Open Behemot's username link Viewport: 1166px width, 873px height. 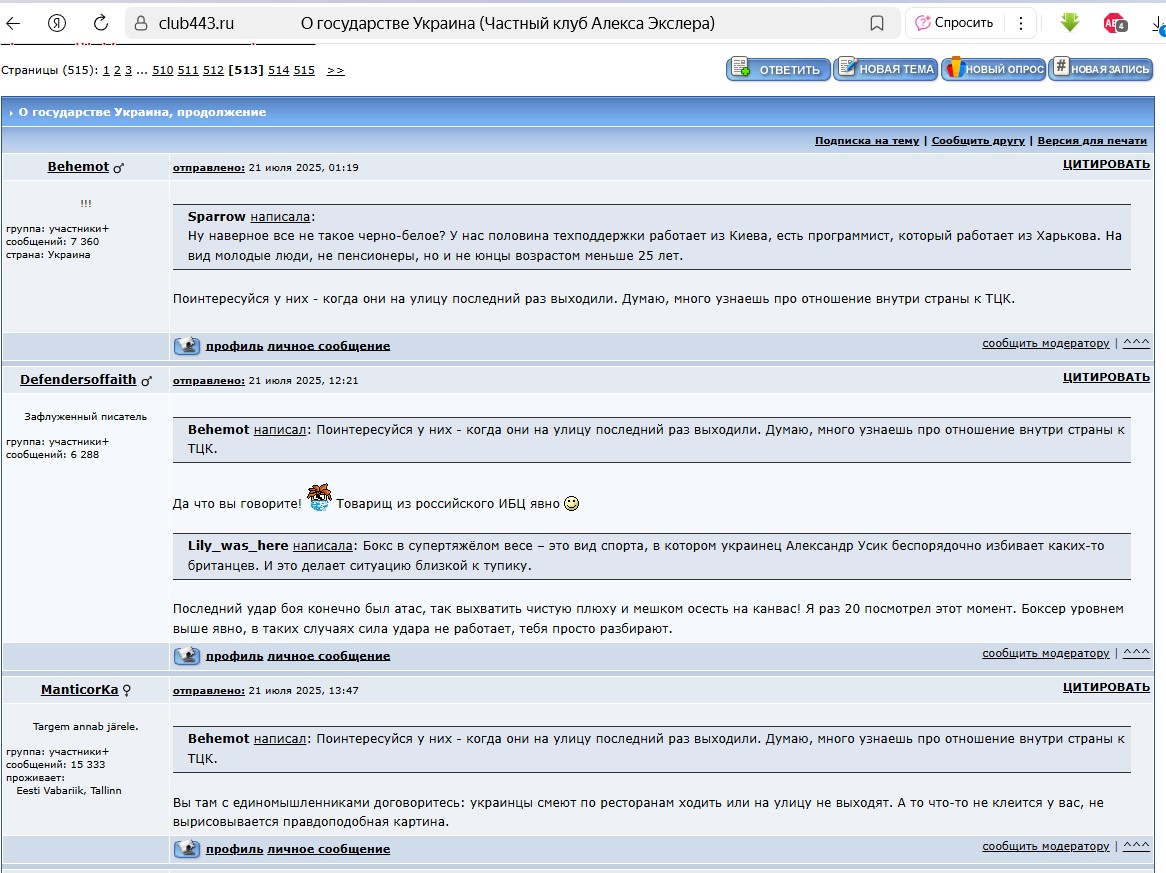click(x=78, y=167)
